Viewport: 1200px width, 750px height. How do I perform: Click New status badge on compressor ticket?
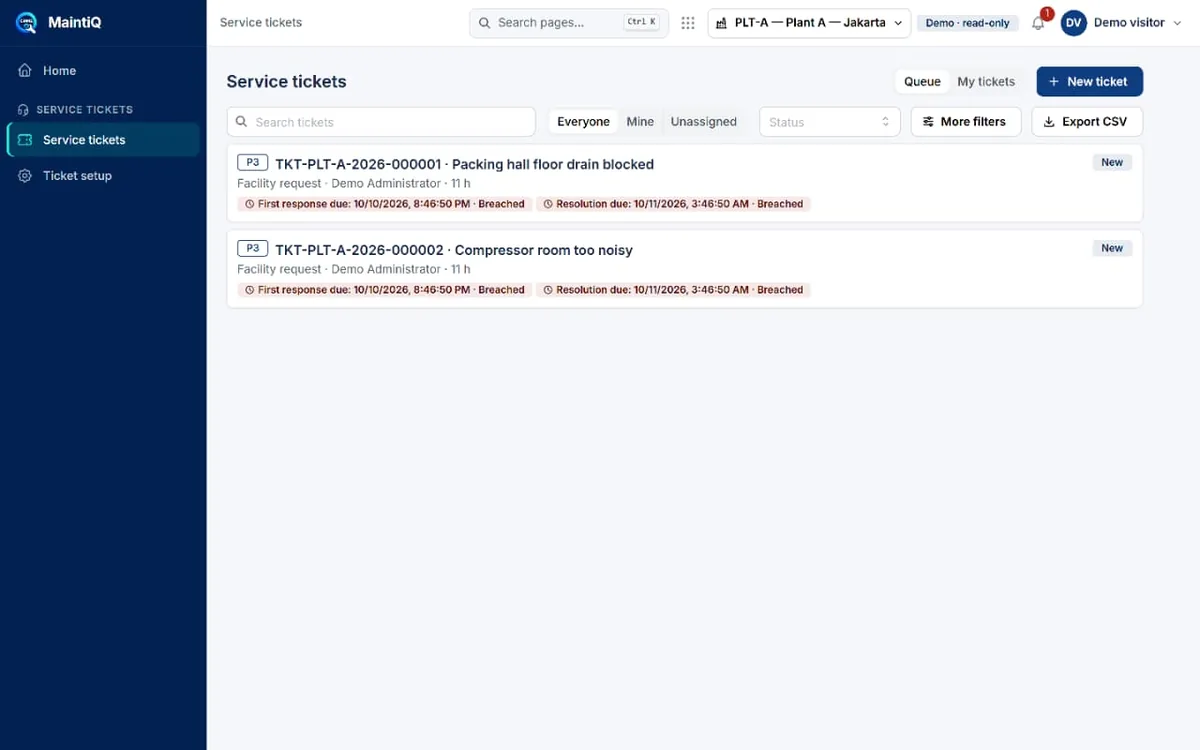[x=1112, y=248]
